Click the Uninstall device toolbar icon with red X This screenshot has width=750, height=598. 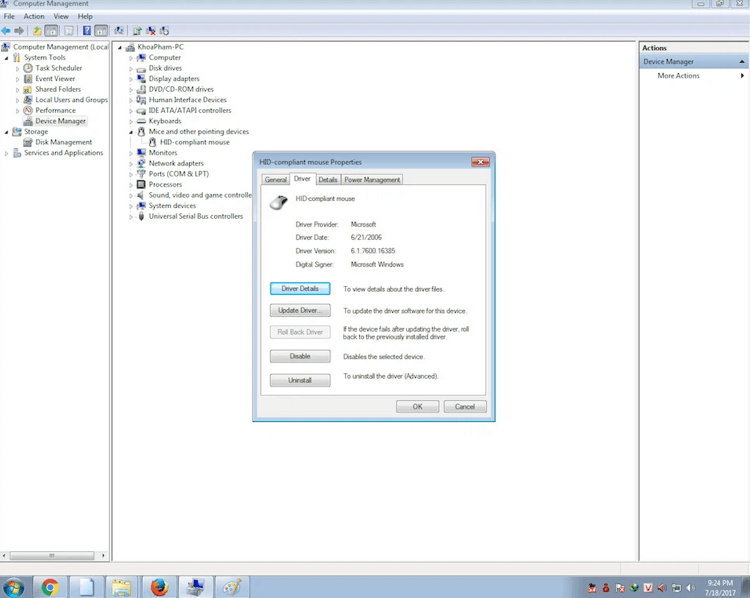click(151, 31)
